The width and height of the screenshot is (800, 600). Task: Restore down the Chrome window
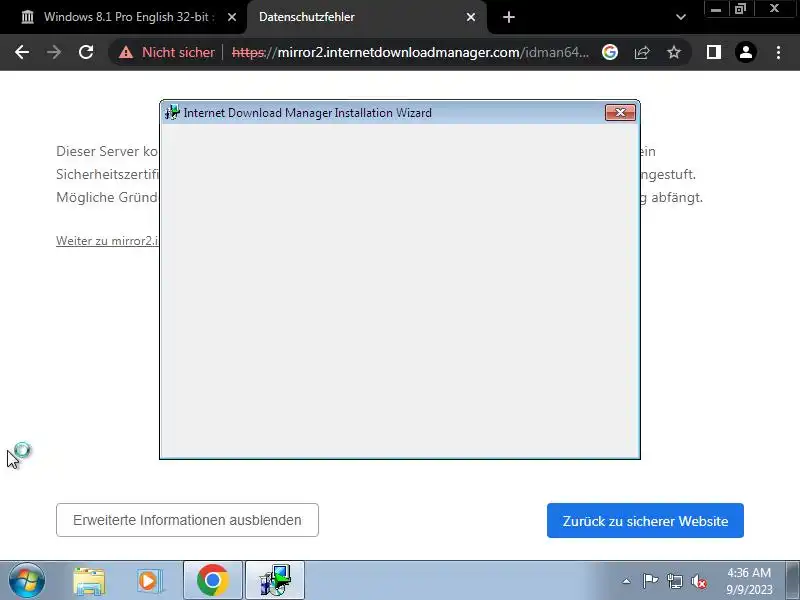coord(741,9)
